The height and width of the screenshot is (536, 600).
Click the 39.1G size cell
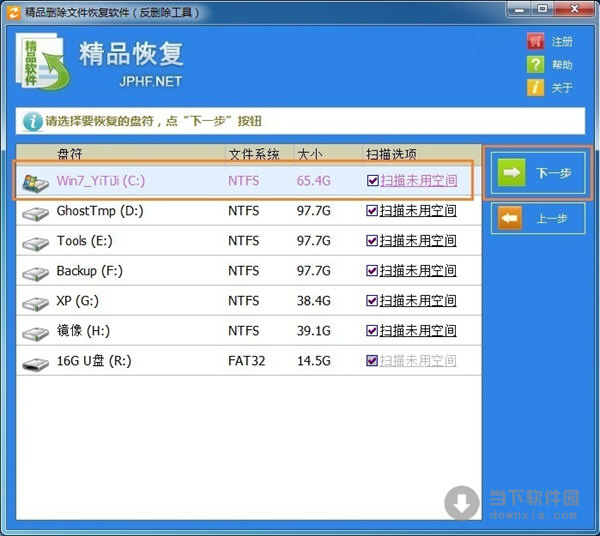tap(314, 331)
